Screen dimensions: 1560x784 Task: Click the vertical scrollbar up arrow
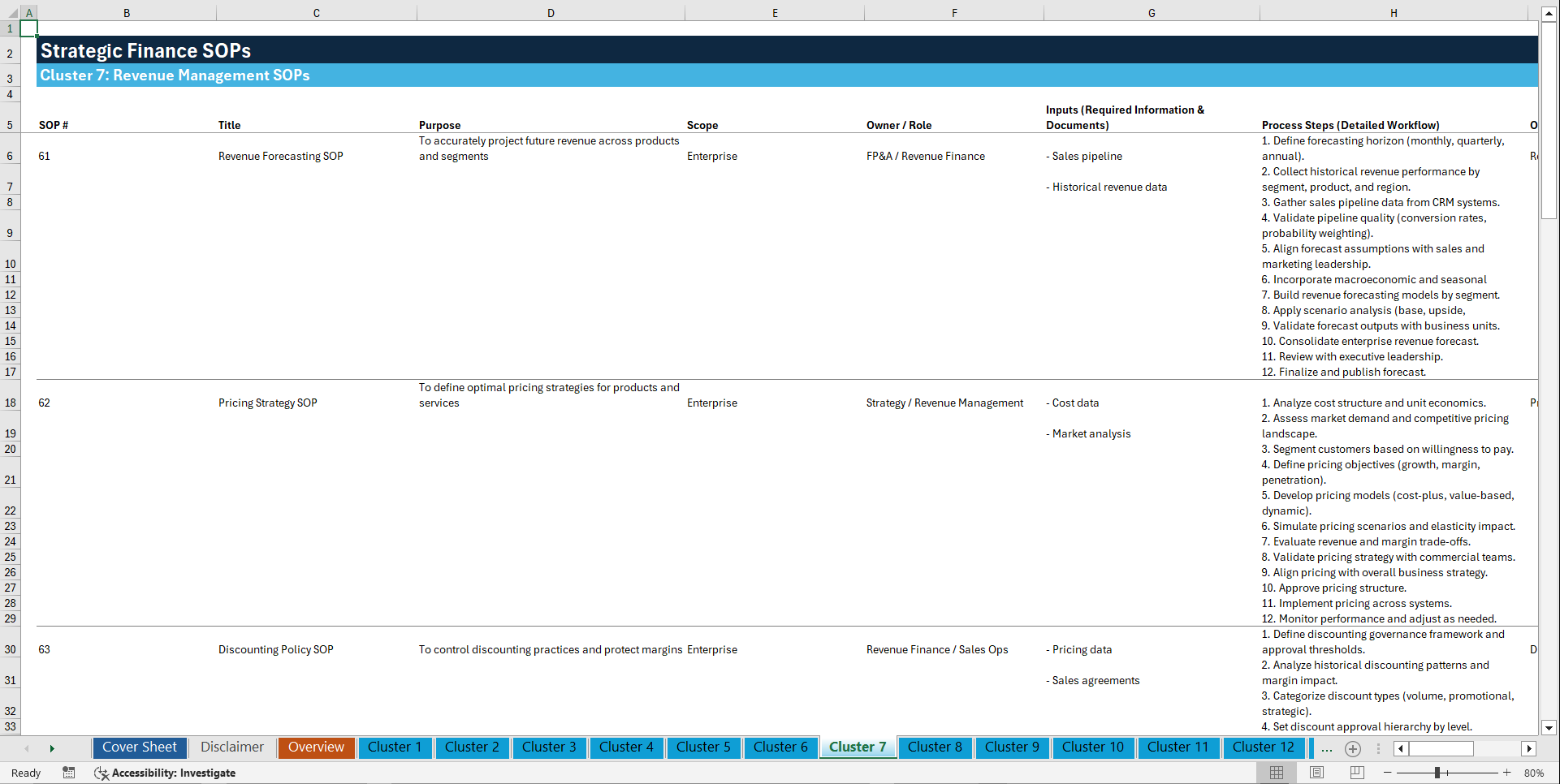pyautogui.click(x=1549, y=12)
